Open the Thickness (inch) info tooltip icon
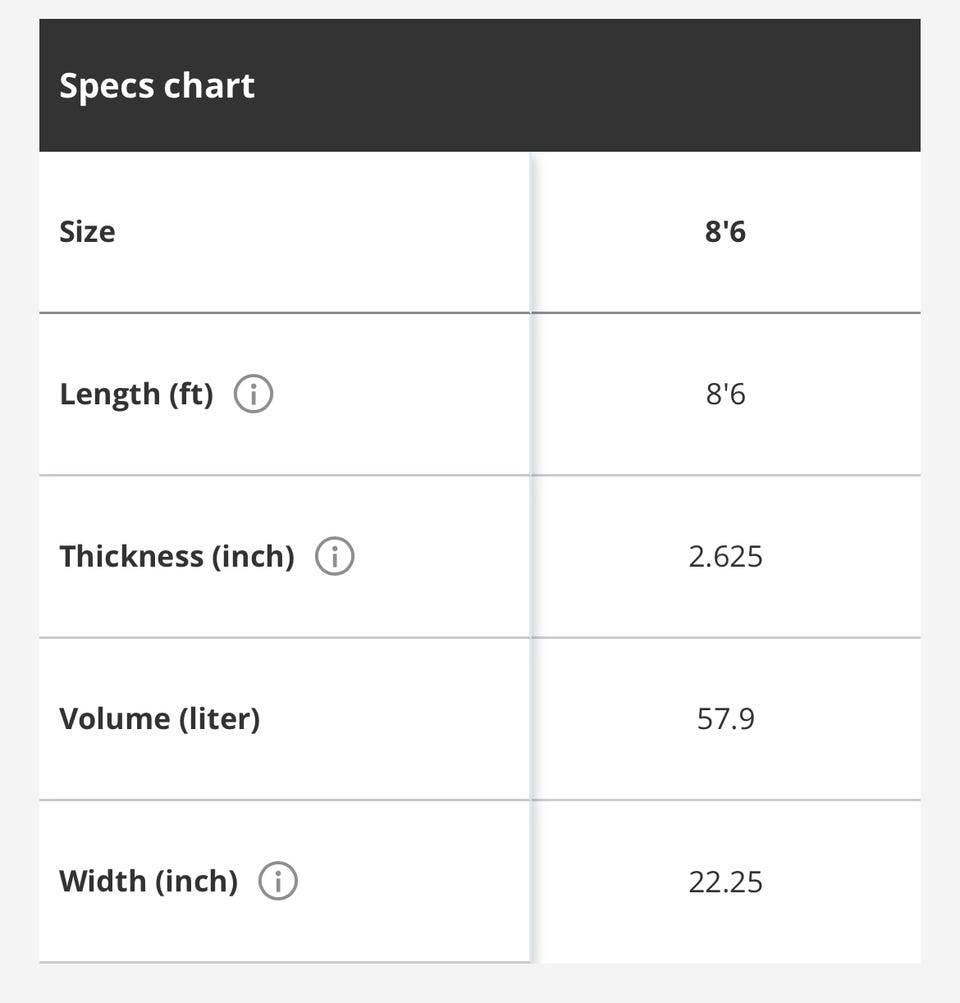This screenshot has width=960, height=1003. (x=335, y=556)
